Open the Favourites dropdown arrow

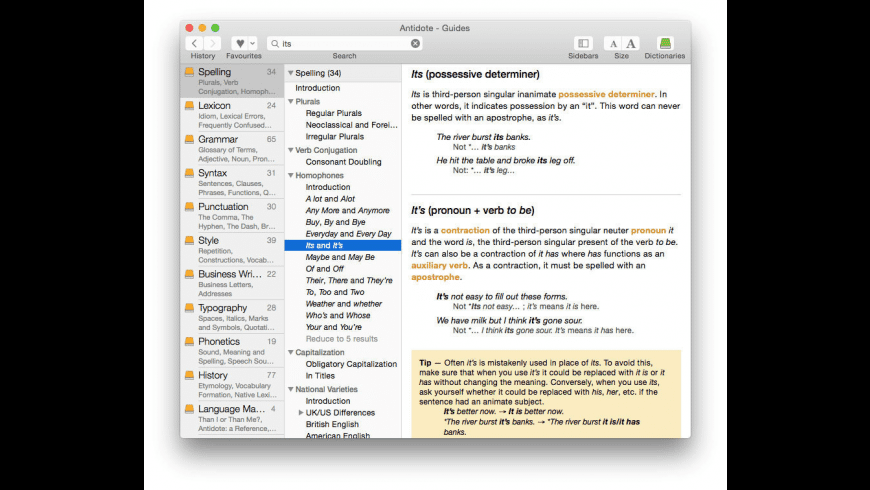pos(252,43)
